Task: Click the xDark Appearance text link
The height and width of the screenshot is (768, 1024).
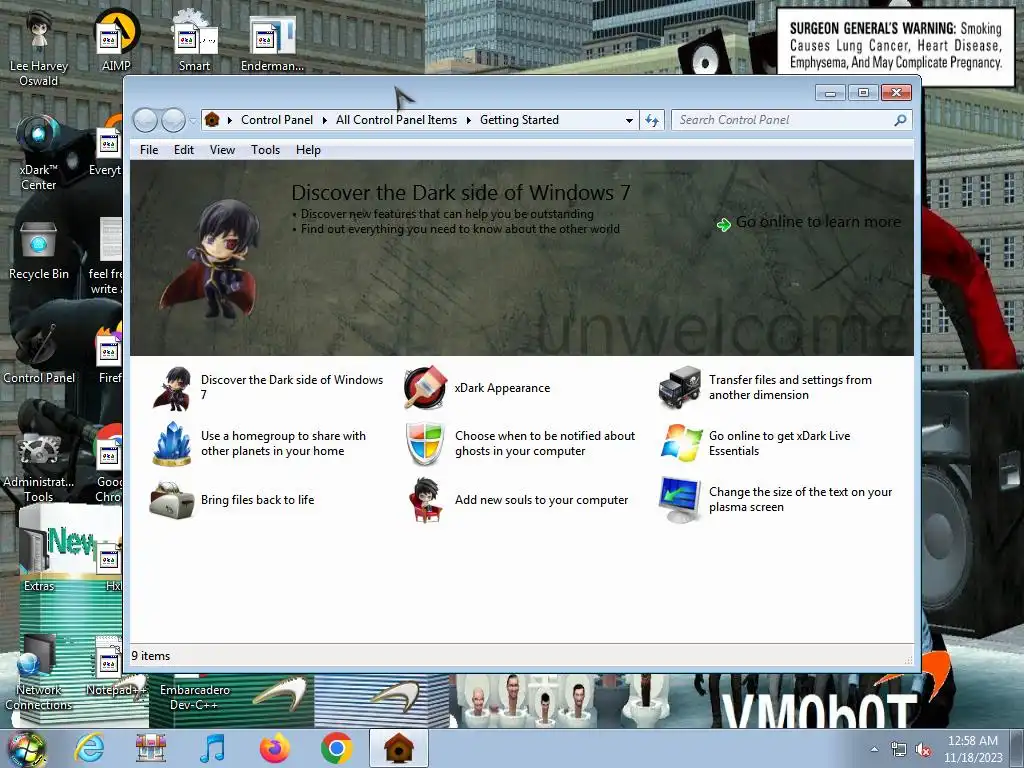Action: [502, 388]
